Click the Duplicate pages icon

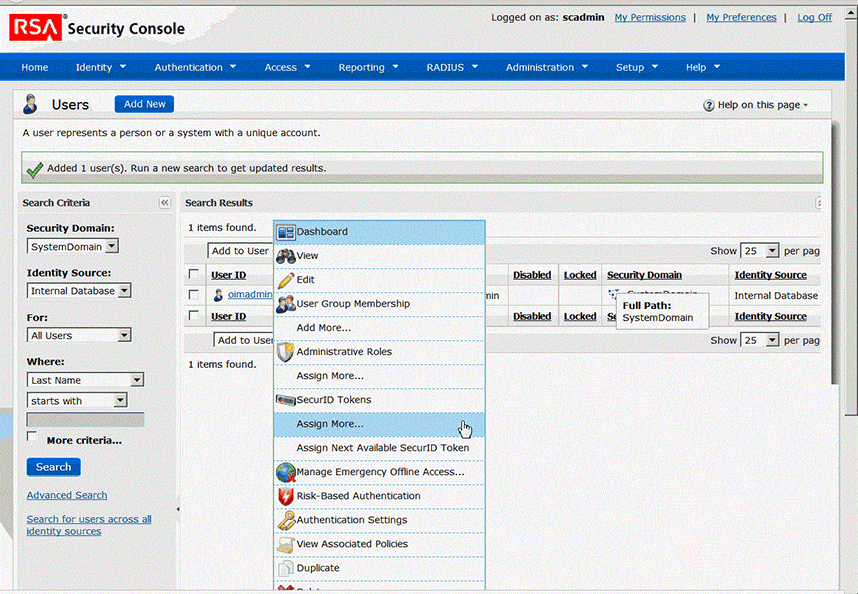click(x=286, y=569)
